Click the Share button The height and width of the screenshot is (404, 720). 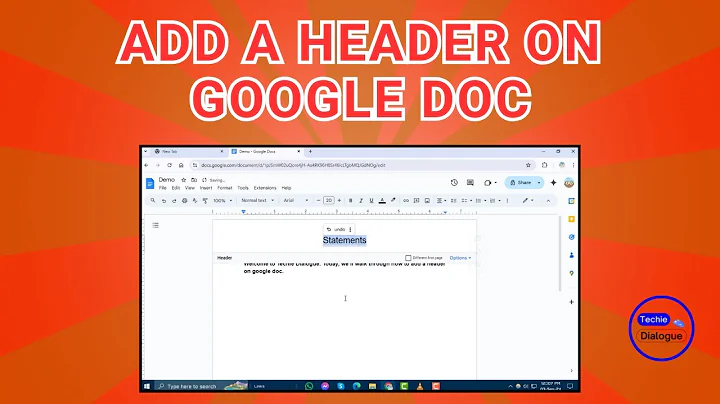[520, 183]
